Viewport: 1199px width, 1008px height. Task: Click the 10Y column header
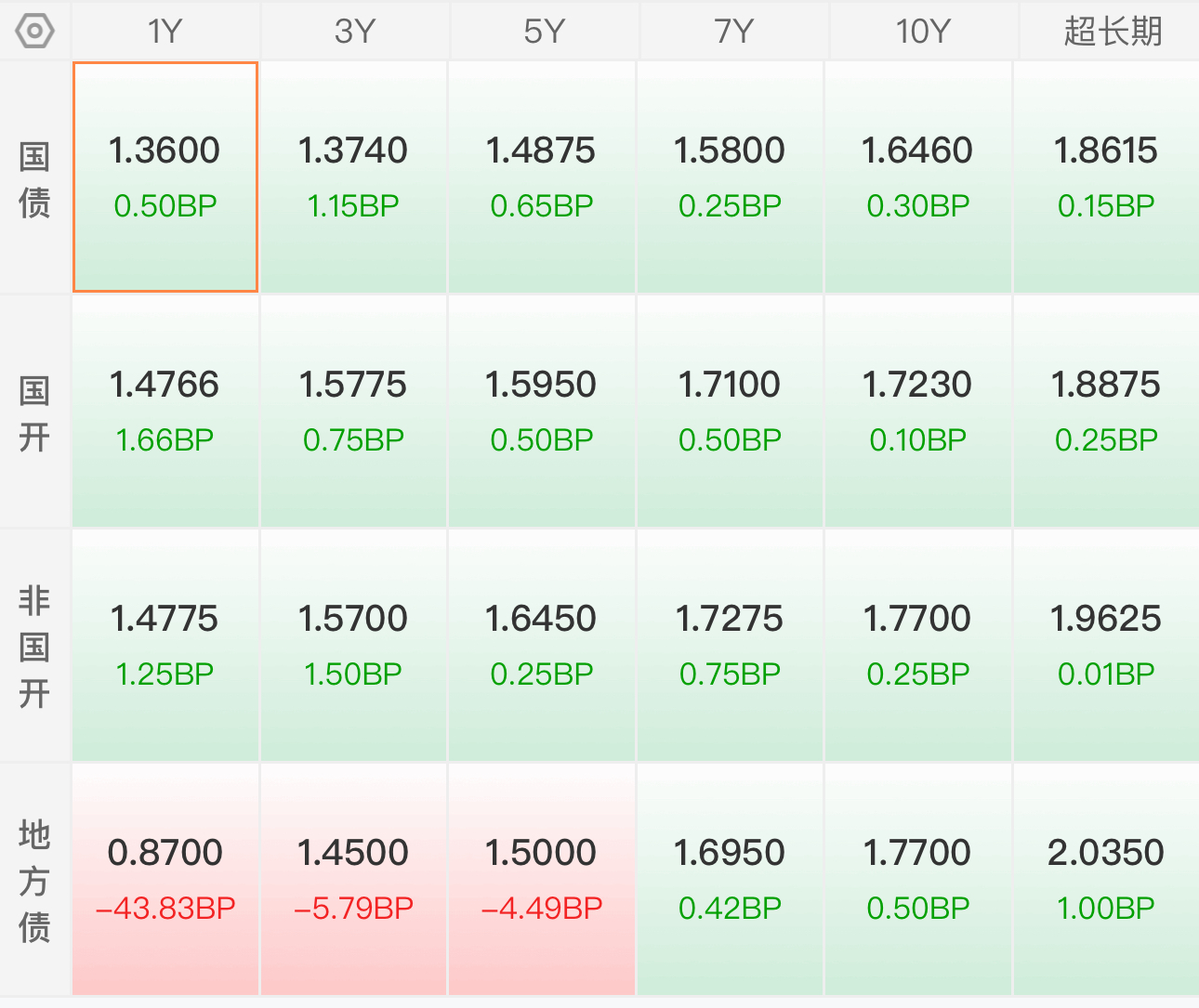(x=922, y=32)
